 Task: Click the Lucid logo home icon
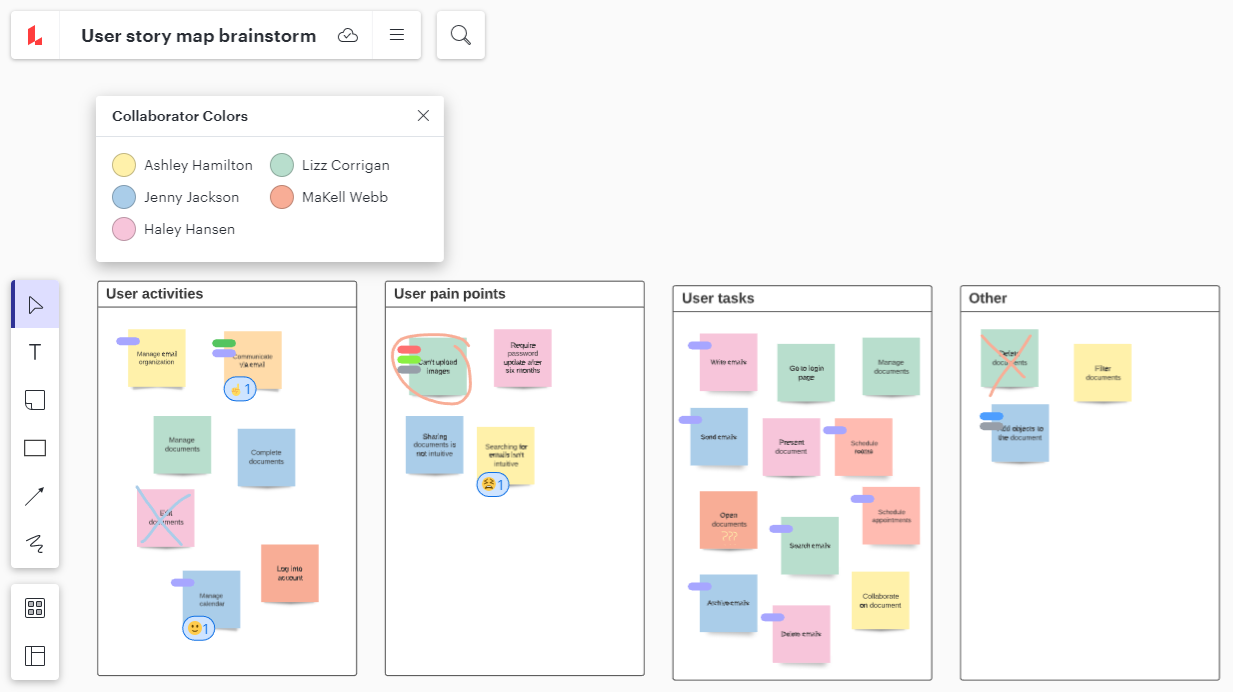pyautogui.click(x=35, y=36)
